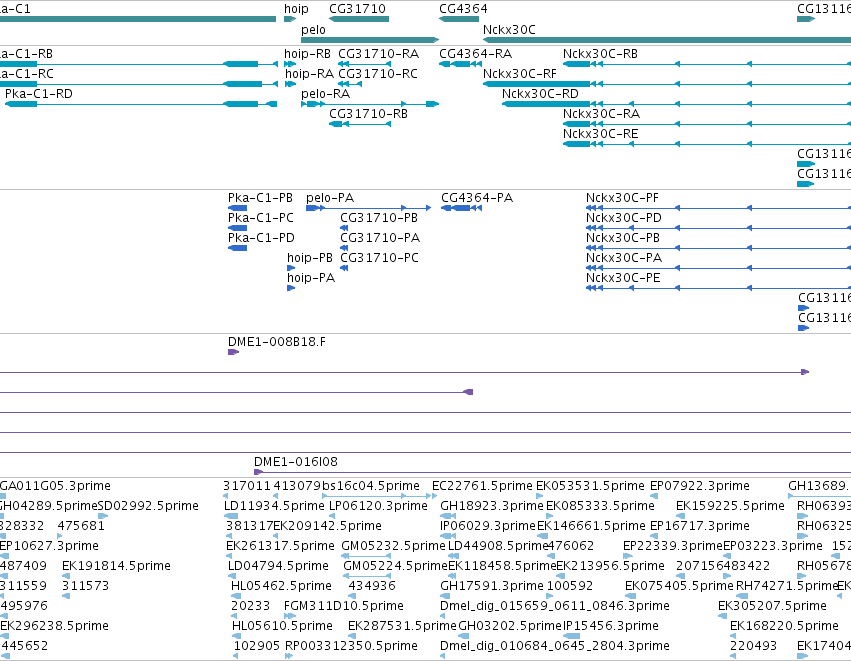Click the HL05462.5prime EST label
This screenshot has width=851, height=661.
point(281,586)
